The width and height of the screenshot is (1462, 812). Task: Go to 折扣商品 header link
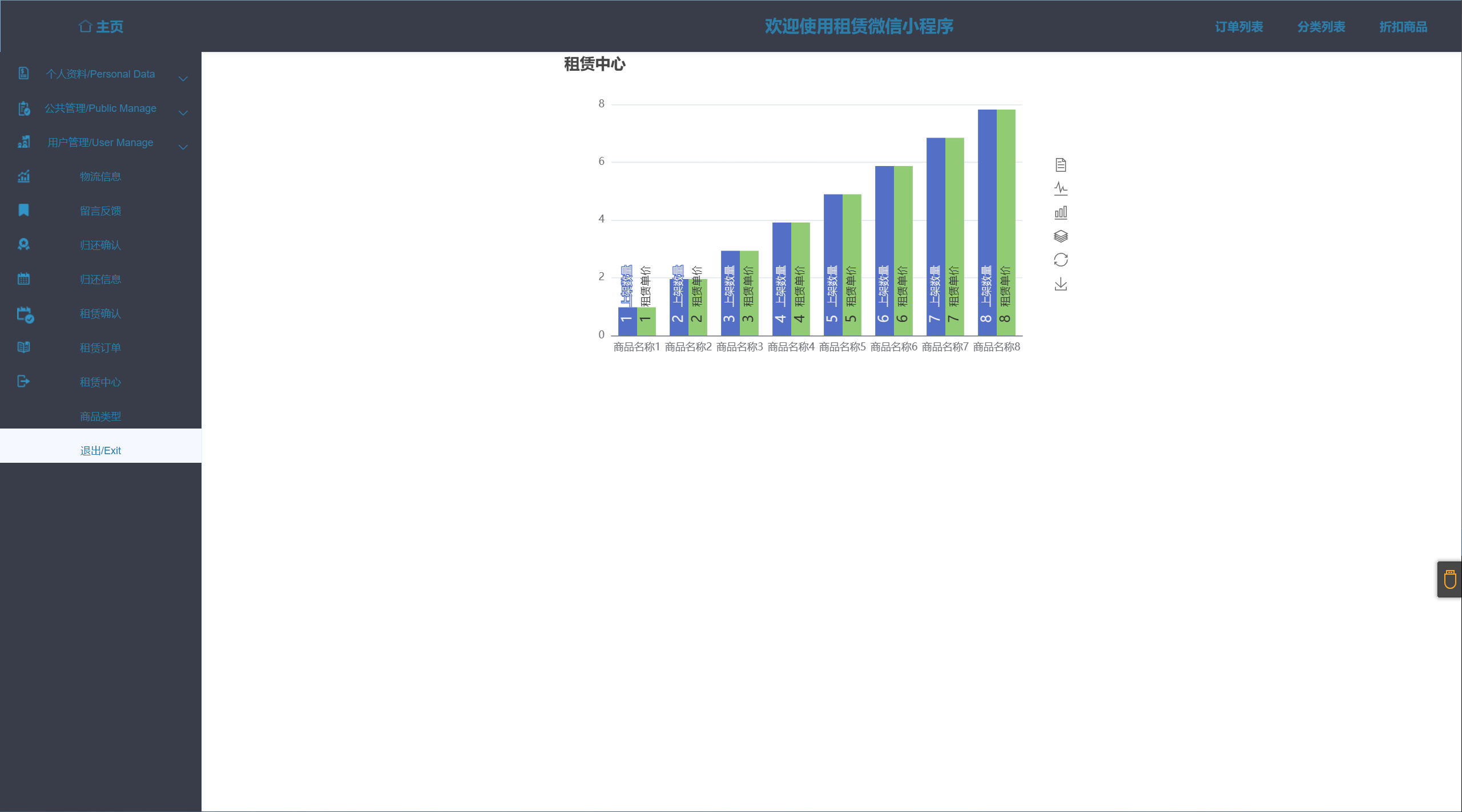(1403, 27)
